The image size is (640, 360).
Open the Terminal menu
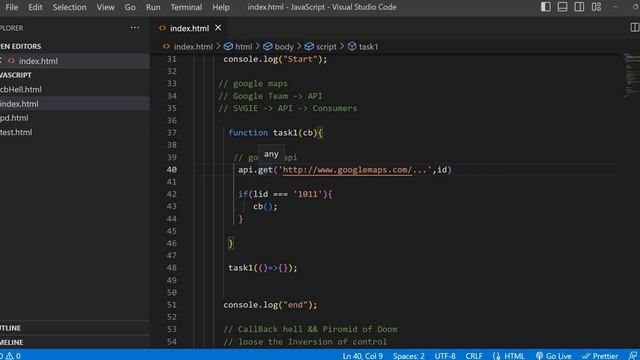[x=186, y=7]
